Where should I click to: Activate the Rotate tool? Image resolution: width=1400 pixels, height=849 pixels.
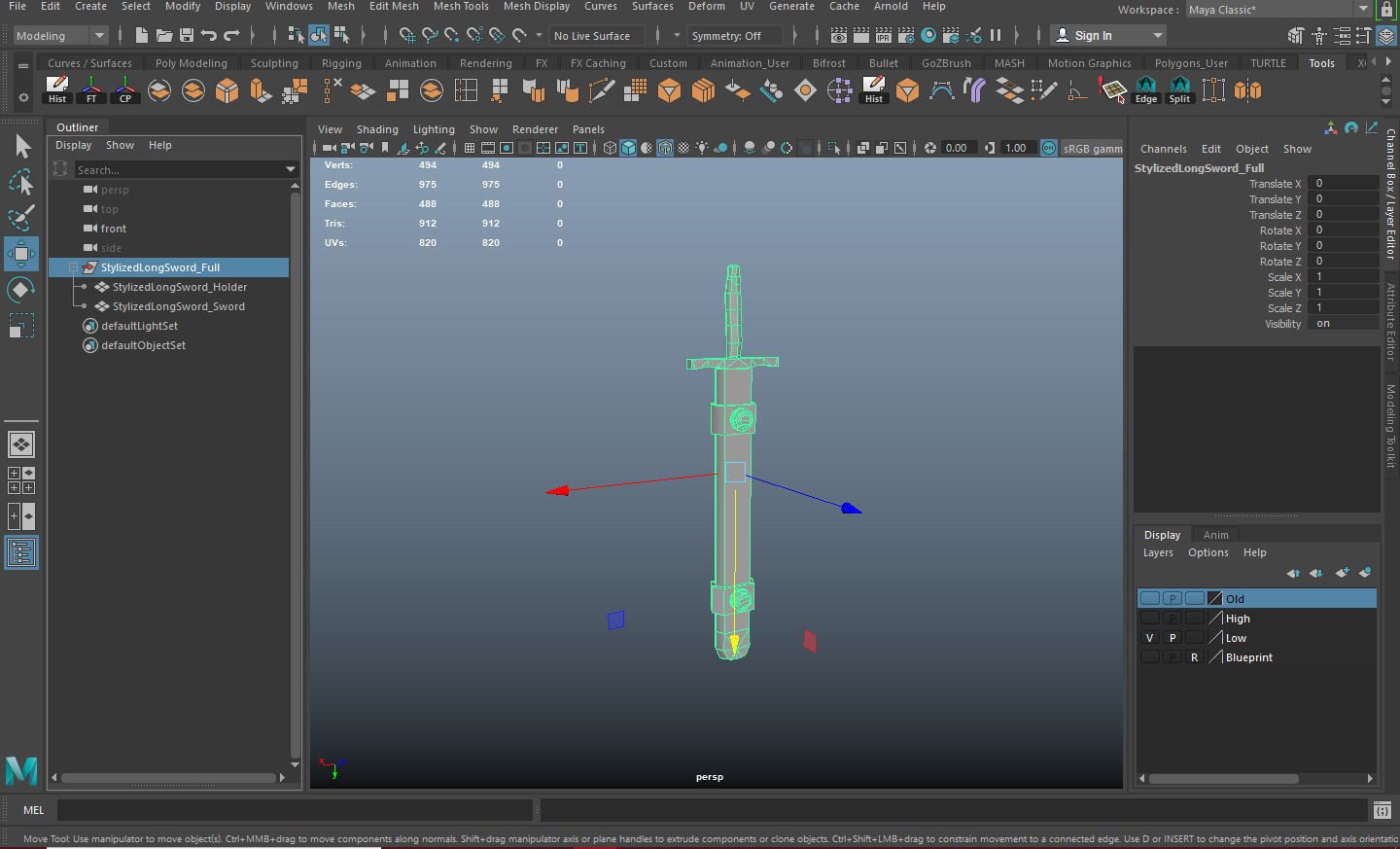pos(21,290)
